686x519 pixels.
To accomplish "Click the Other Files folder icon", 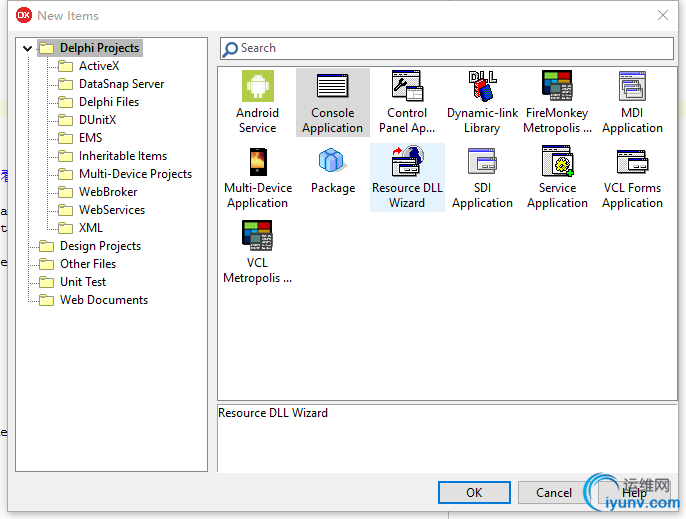I will pyautogui.click(x=46, y=264).
